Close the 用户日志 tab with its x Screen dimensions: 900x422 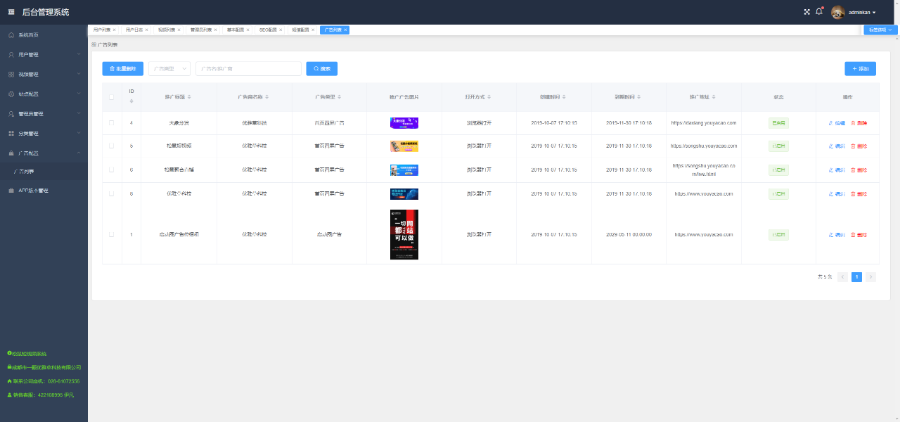click(x=146, y=30)
